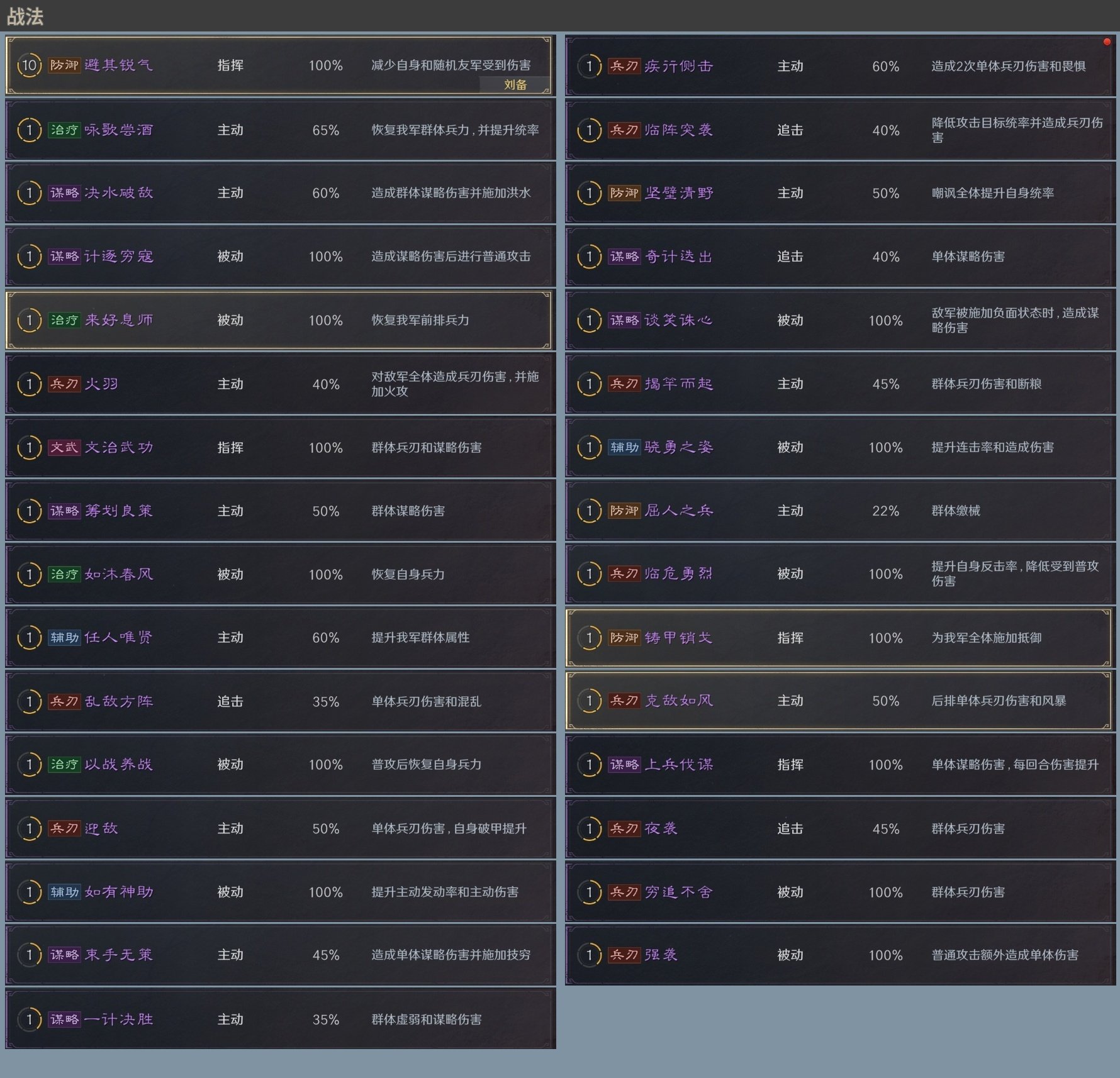Click the 防御 tag icon beside 屈人之兵
The width and height of the screenshot is (1120, 1078).
point(625,511)
